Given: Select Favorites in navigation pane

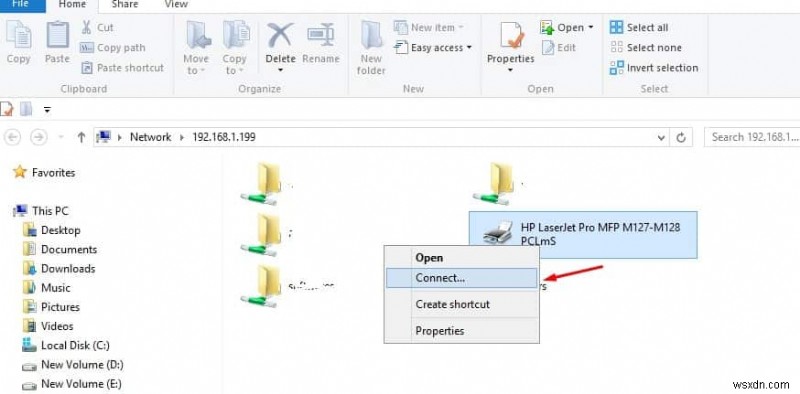Looking at the screenshot, I should coord(44,173).
